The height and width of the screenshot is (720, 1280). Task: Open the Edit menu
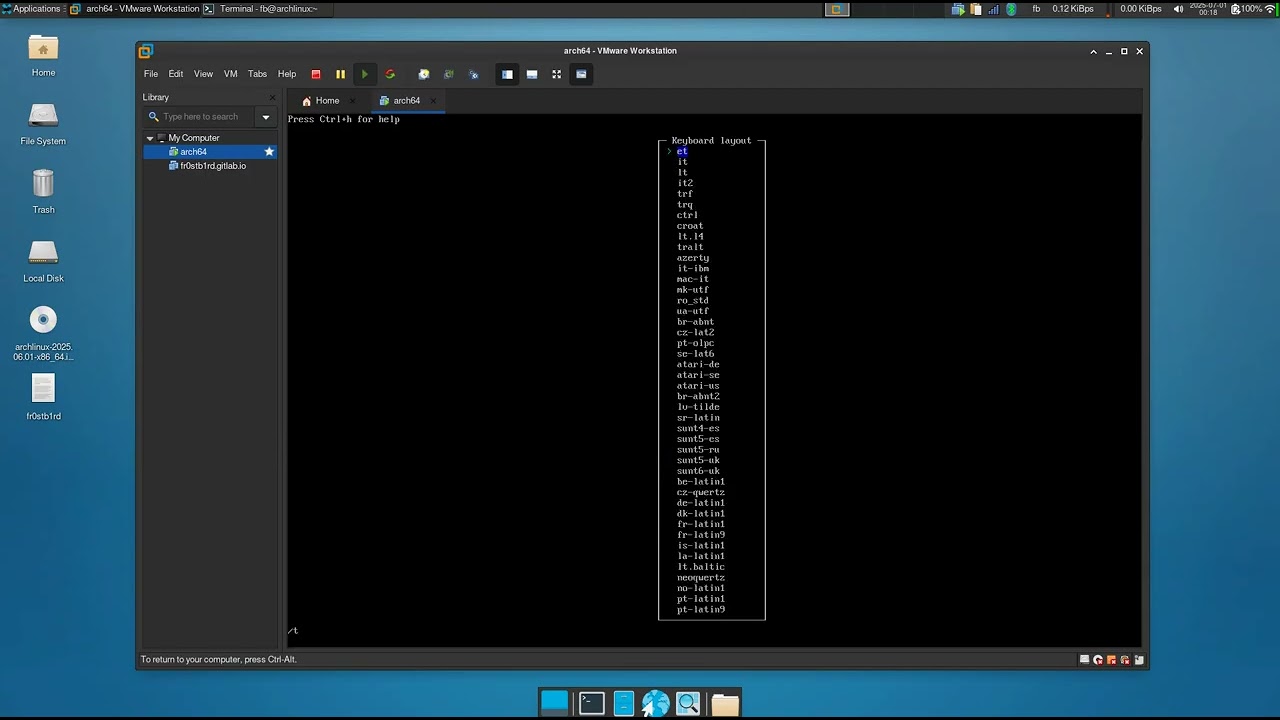coord(176,74)
